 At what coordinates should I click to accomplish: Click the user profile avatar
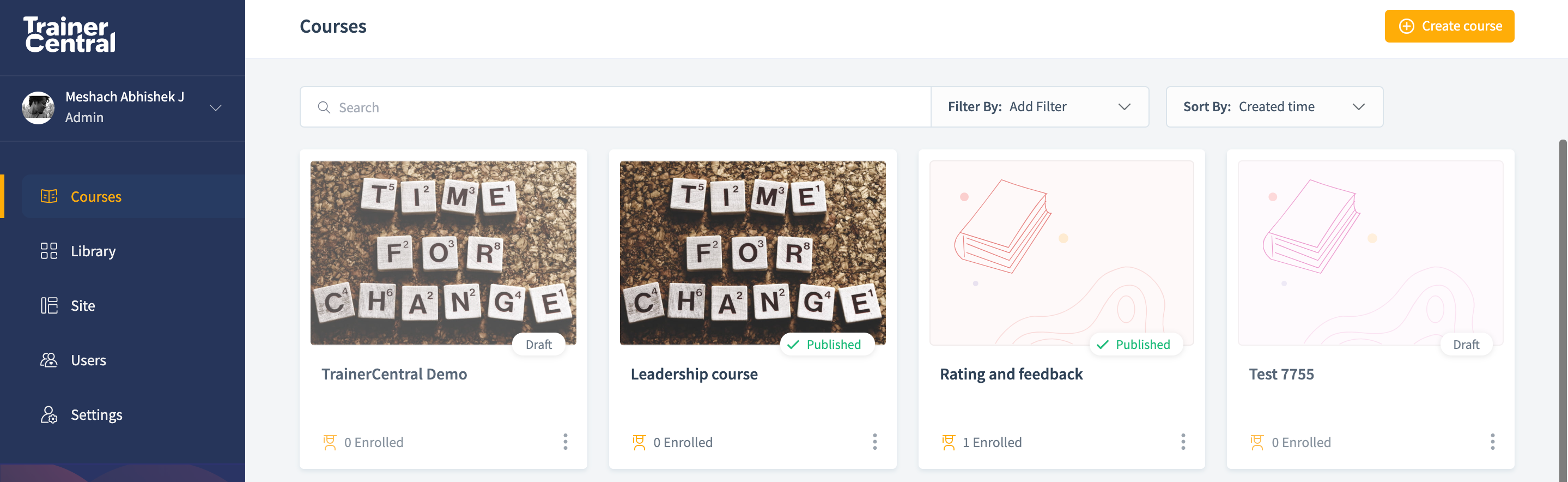(38, 108)
